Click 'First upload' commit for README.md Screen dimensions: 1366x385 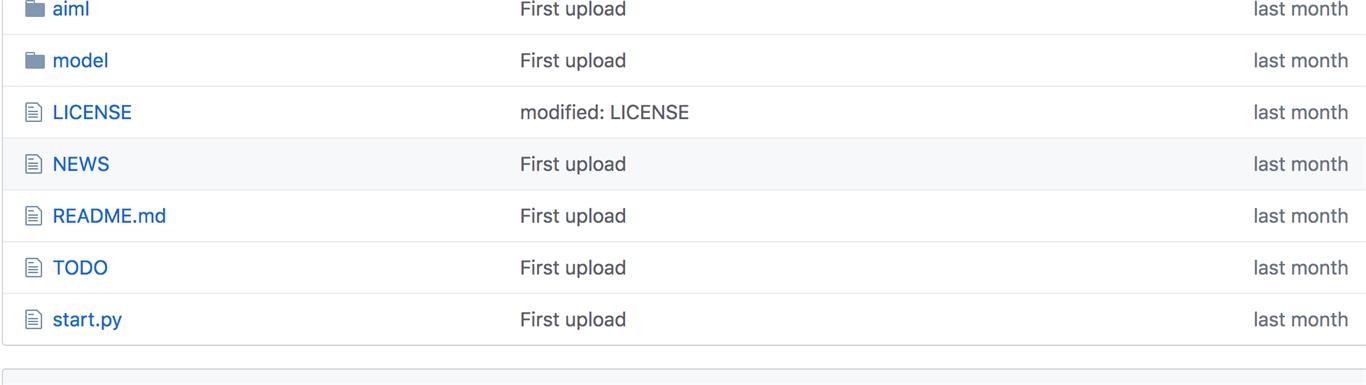click(x=573, y=216)
